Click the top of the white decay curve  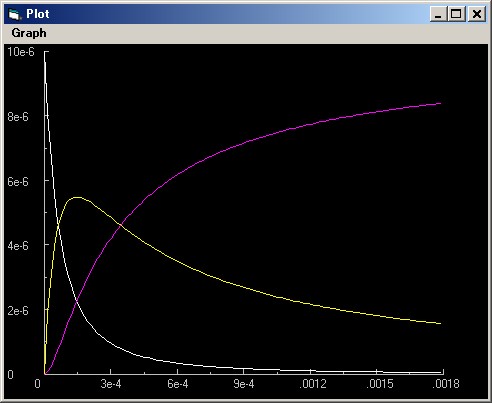45,53
